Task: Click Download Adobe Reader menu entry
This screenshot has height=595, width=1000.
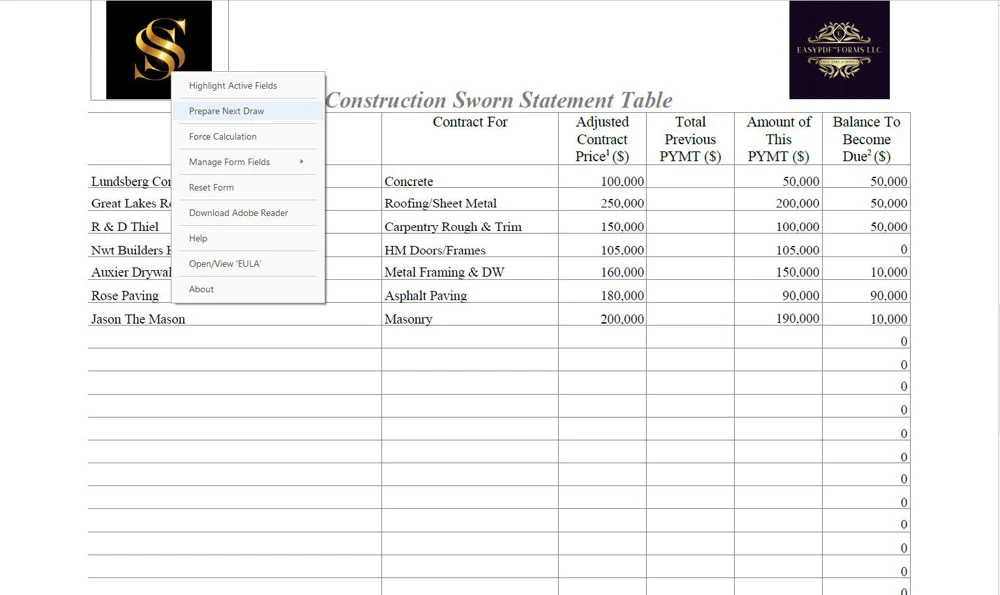Action: click(x=237, y=213)
